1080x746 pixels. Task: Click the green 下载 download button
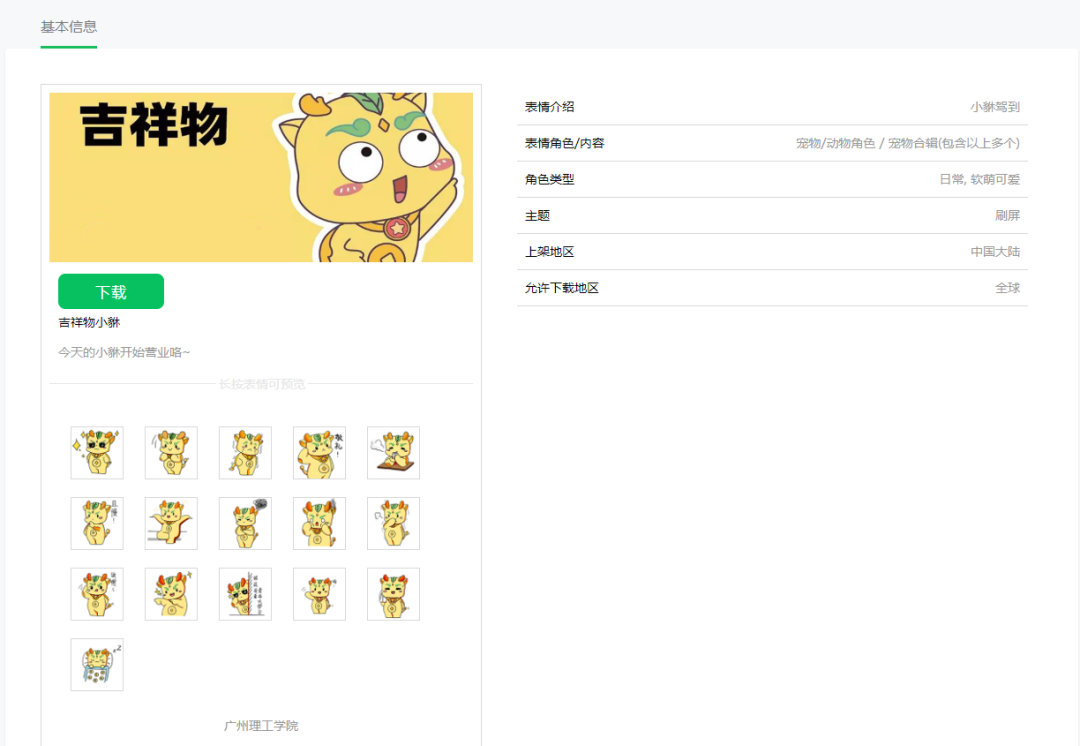pyautogui.click(x=111, y=292)
